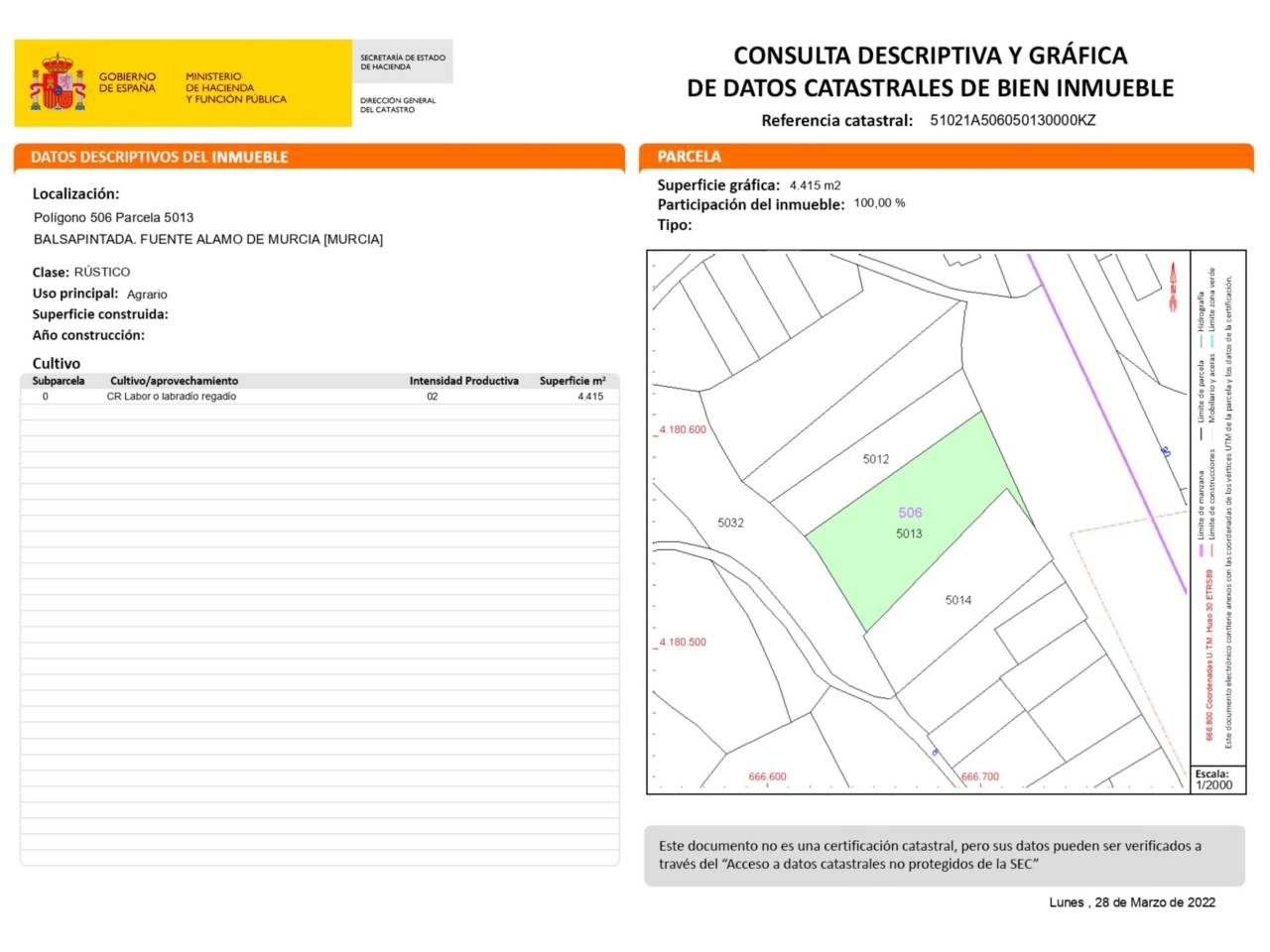1270x952 pixels.
Task: Click the "666.700" coordinate label
Action: point(980,777)
